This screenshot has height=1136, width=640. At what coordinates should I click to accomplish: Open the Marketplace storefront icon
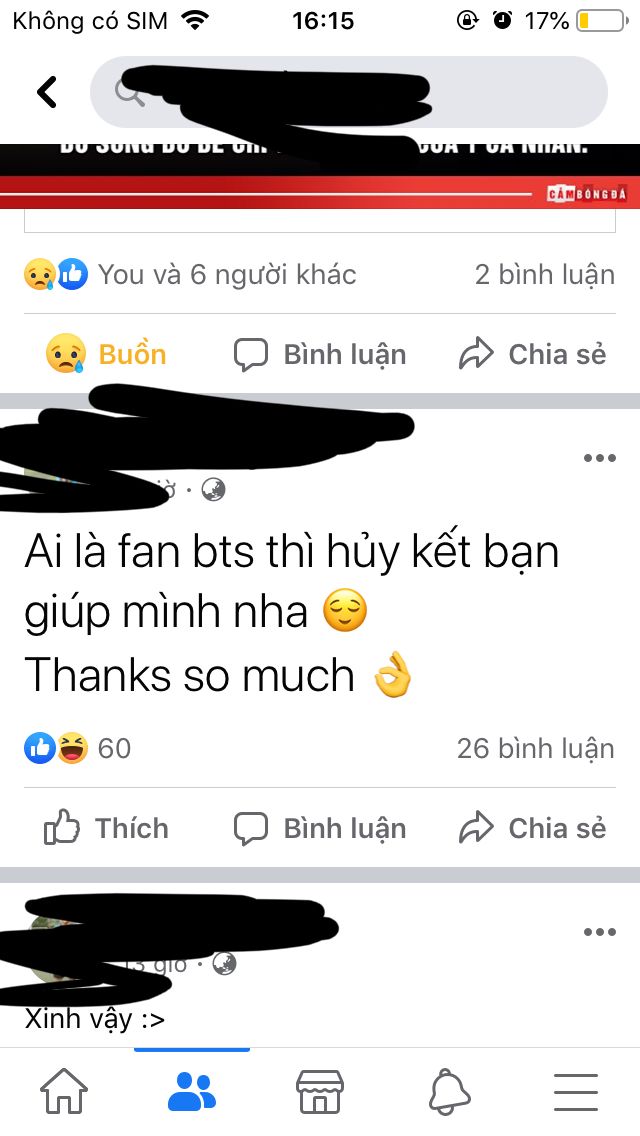320,1092
